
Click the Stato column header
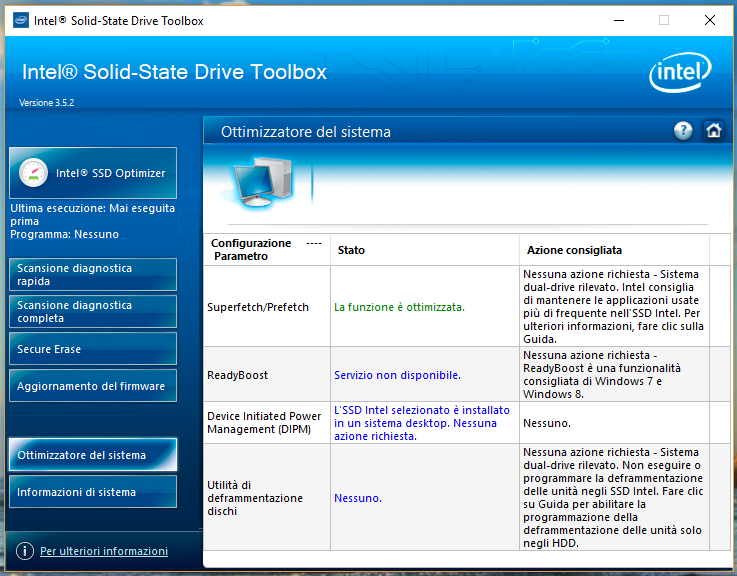click(351, 250)
